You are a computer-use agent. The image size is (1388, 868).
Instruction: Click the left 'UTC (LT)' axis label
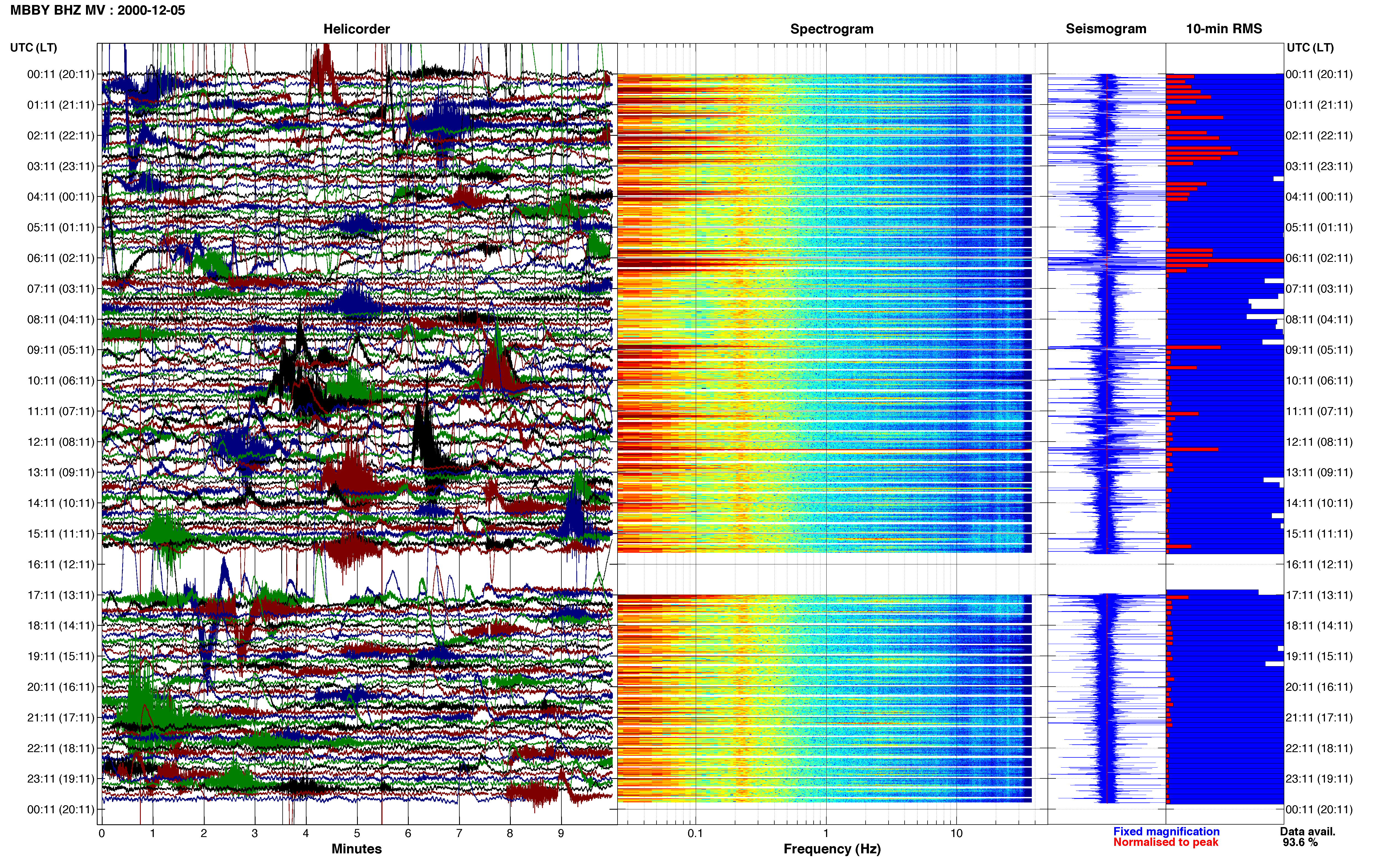(x=33, y=48)
